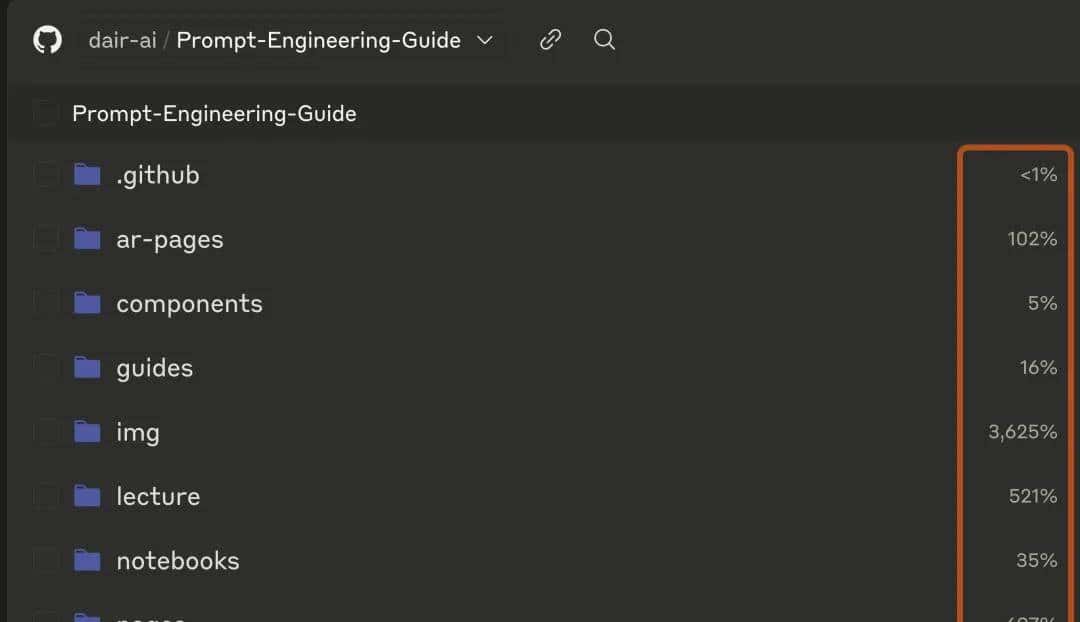Enable the lecture folder checkbox
Screen dimensions: 1080x622
(x=46, y=496)
